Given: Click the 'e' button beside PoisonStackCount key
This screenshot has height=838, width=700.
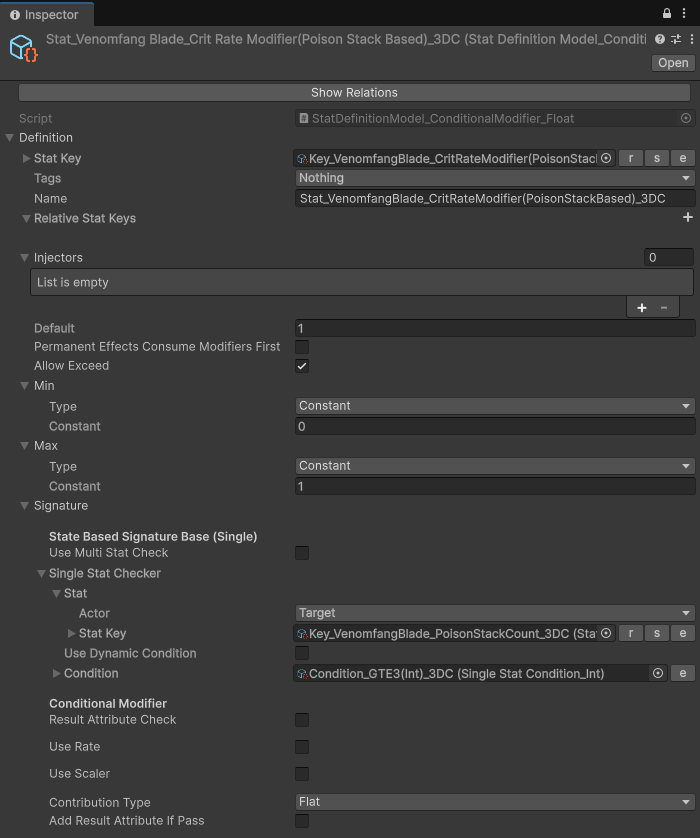Looking at the screenshot, I should (682, 633).
